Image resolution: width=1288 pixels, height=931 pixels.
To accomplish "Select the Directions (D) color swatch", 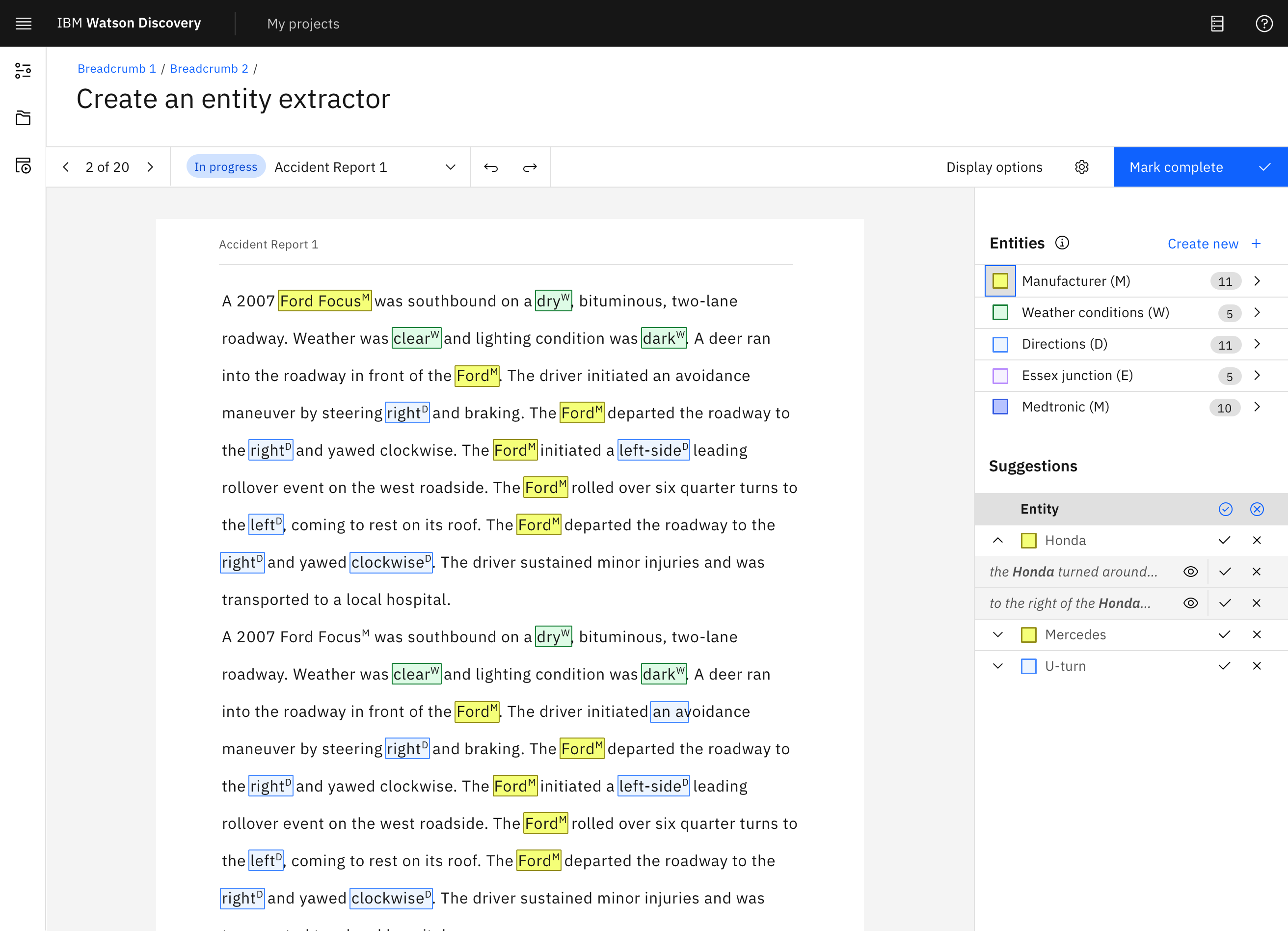I will (x=1000, y=344).
